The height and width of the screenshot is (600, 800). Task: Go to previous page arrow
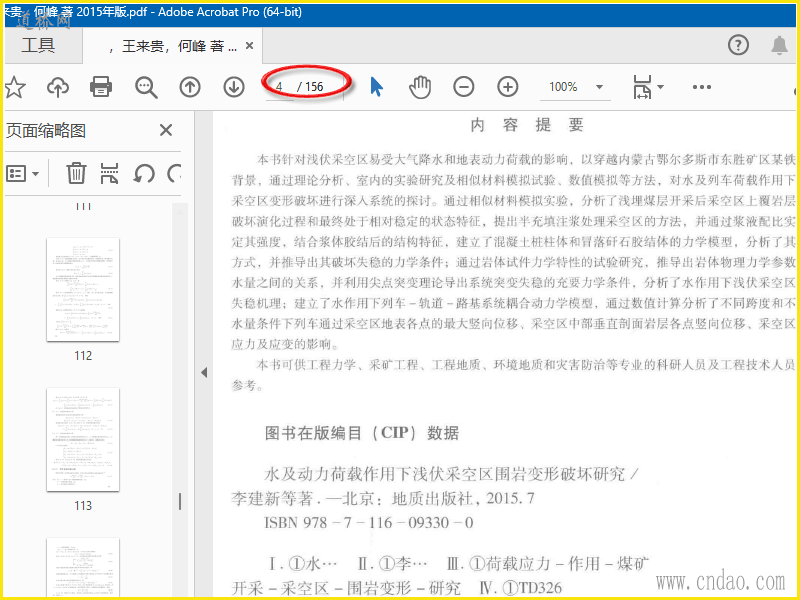(190, 87)
